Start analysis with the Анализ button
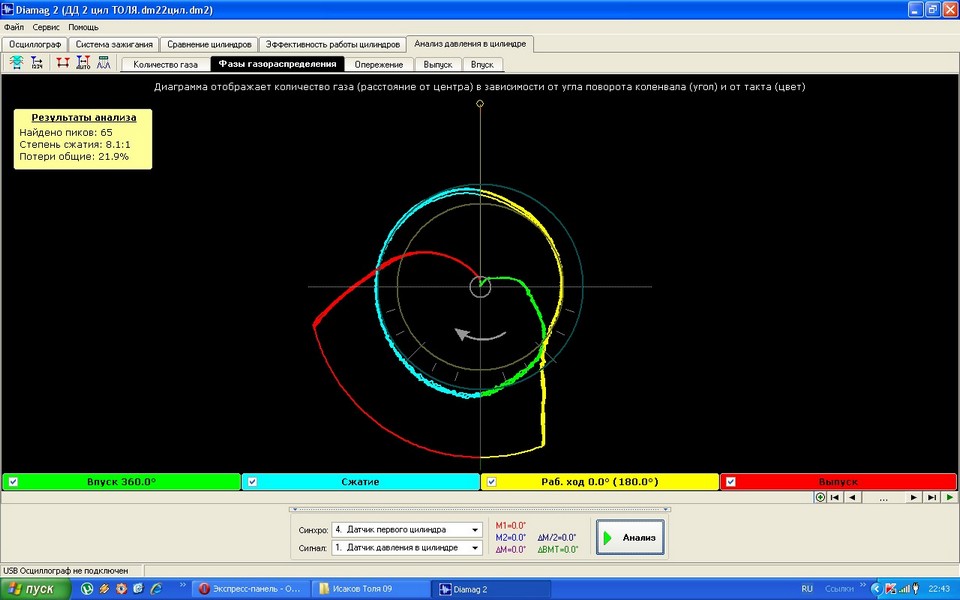Viewport: 960px width, 600px height. coord(630,538)
